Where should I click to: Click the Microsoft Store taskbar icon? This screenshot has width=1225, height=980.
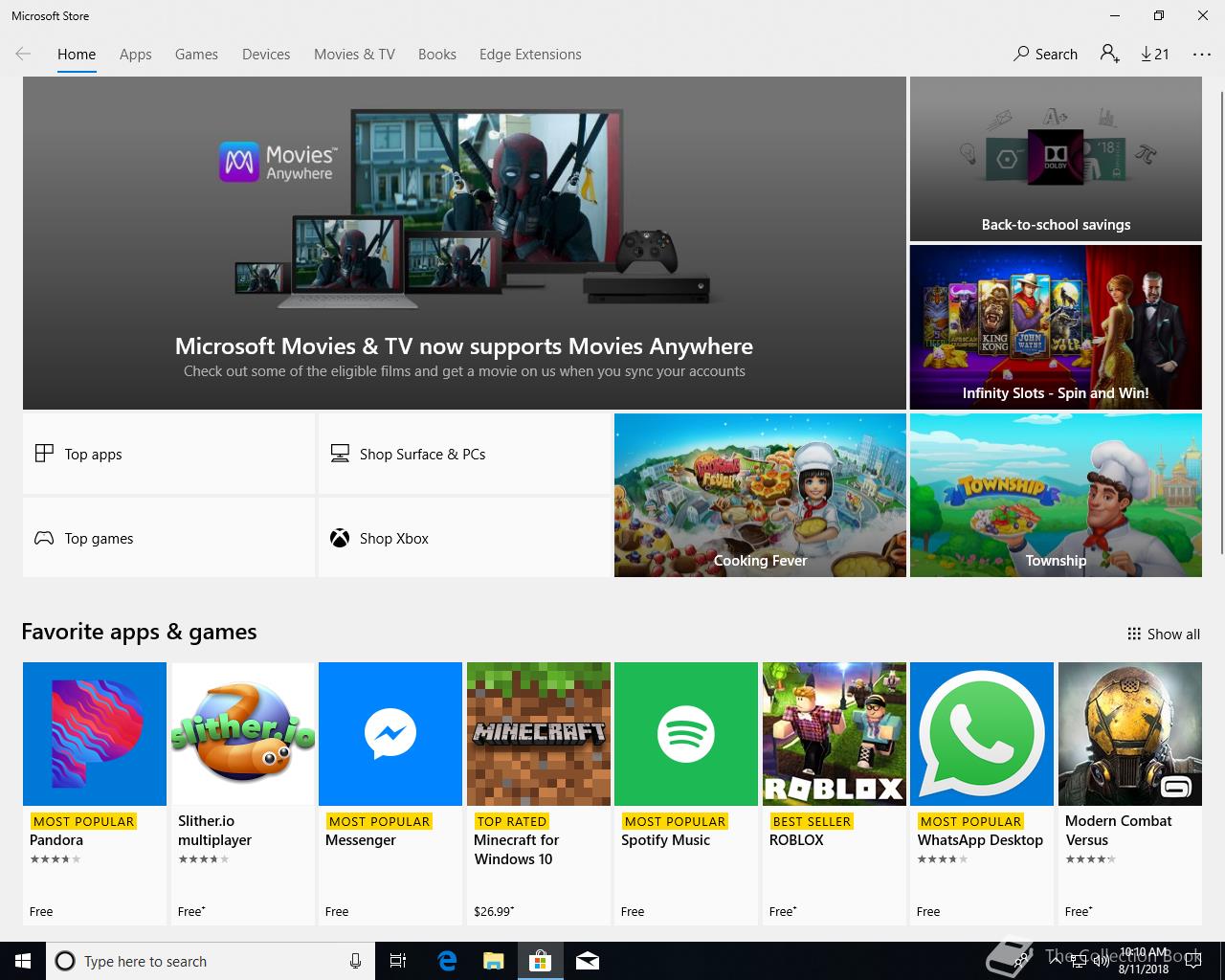pyautogui.click(x=541, y=961)
